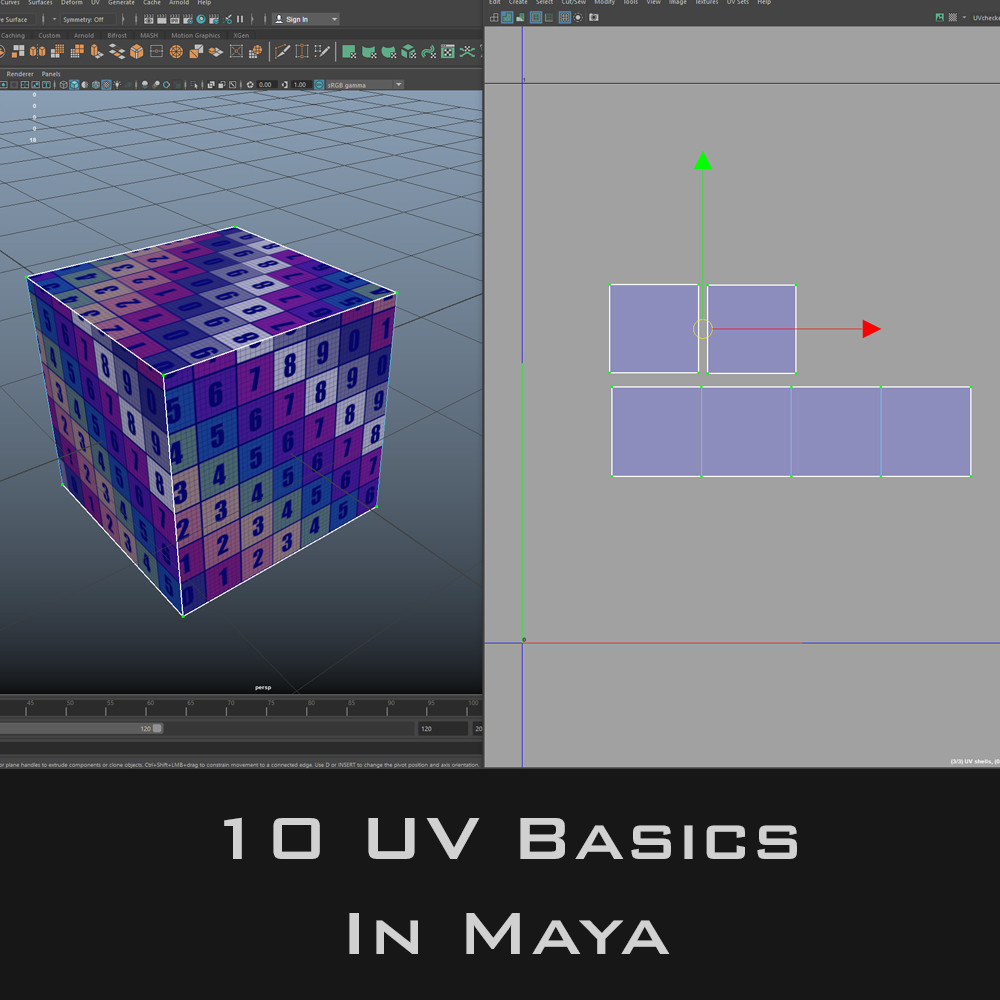Open the UV Editor Textures menu

click(707, 3)
